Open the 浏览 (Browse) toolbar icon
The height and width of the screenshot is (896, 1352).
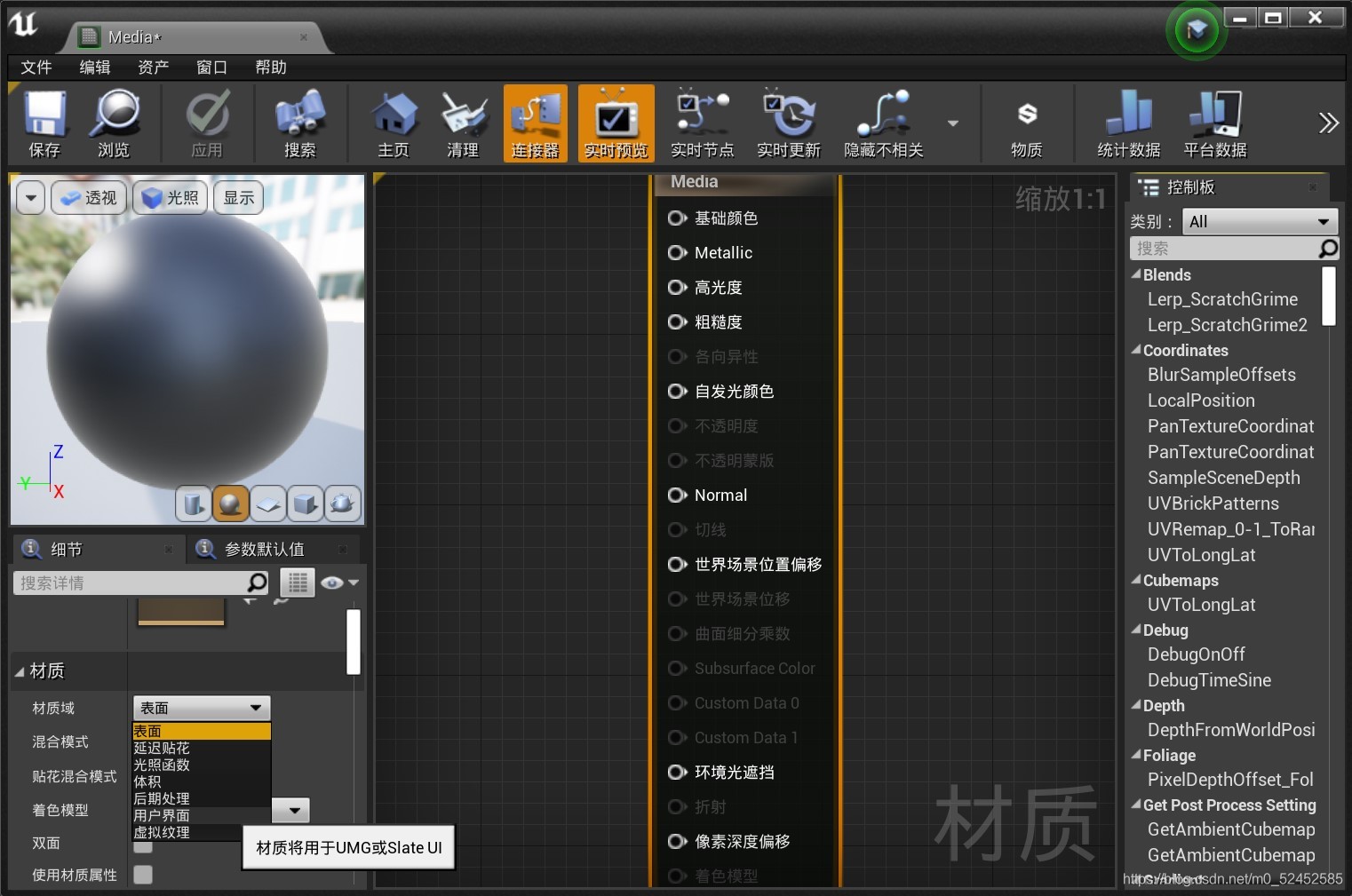tap(114, 123)
